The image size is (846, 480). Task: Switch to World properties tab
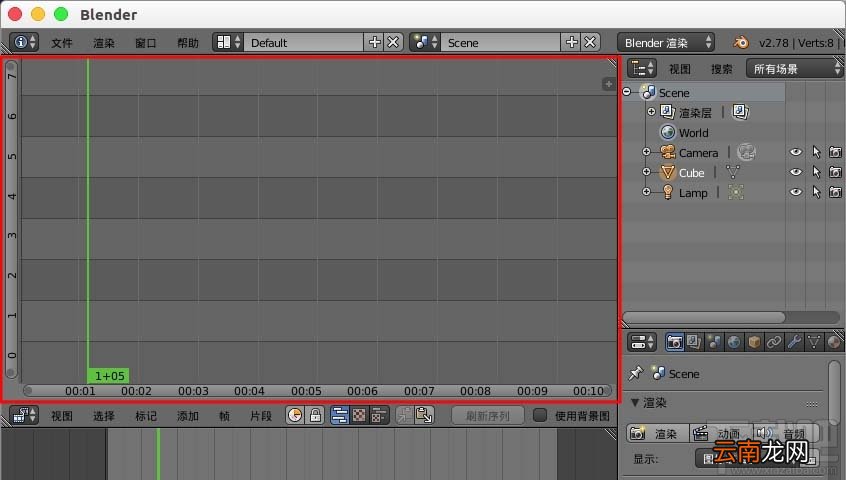pyautogui.click(x=734, y=342)
